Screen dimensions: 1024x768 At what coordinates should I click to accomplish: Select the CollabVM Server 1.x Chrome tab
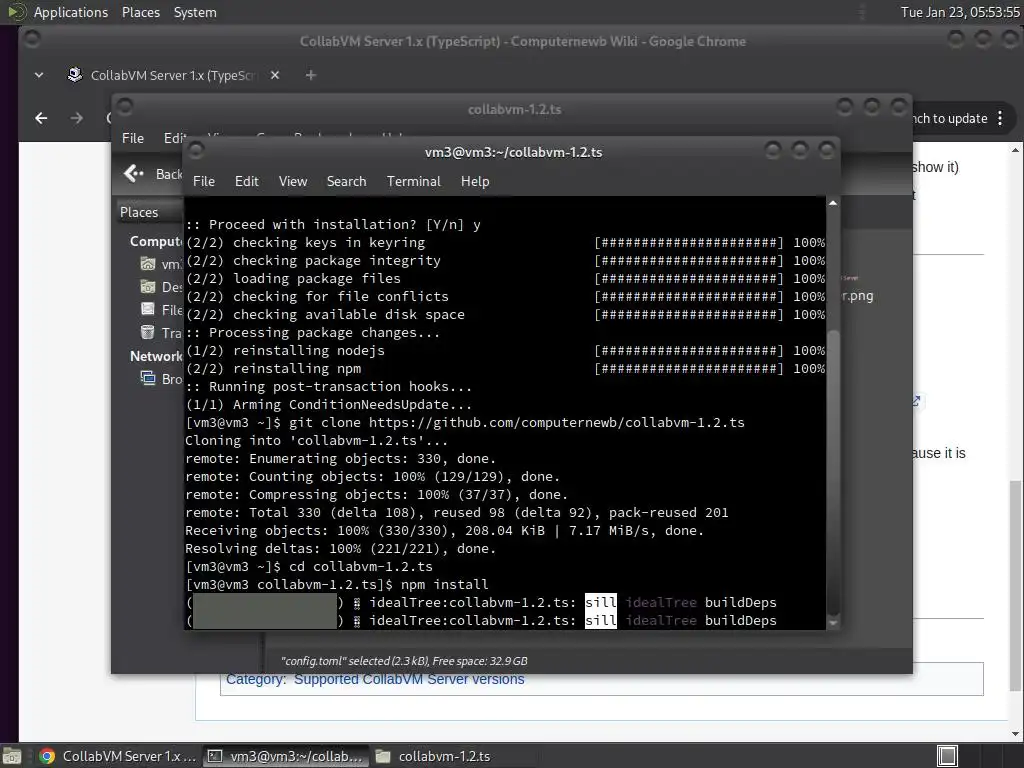173,75
